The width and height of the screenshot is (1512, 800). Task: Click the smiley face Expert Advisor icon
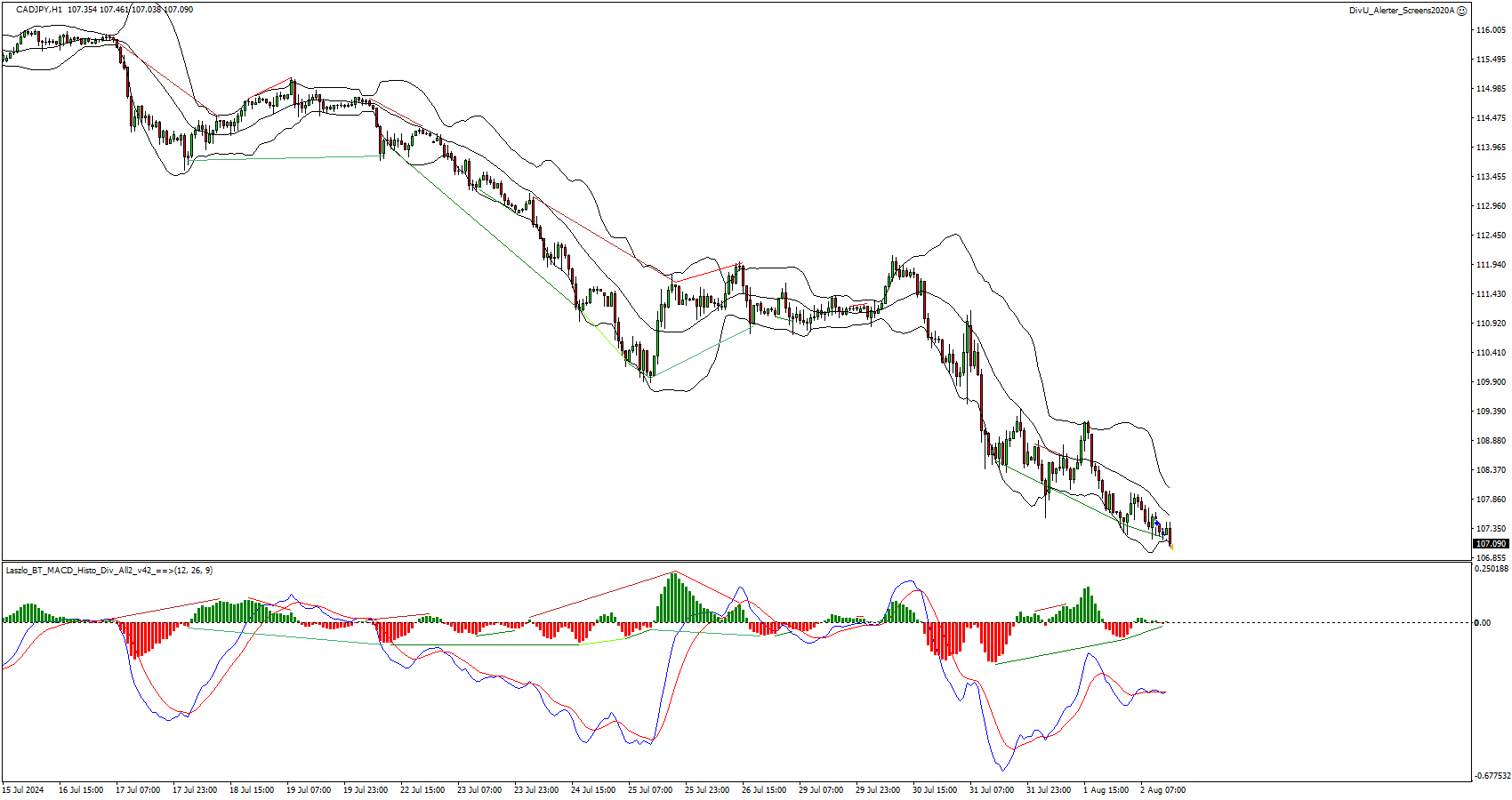pos(1462,11)
